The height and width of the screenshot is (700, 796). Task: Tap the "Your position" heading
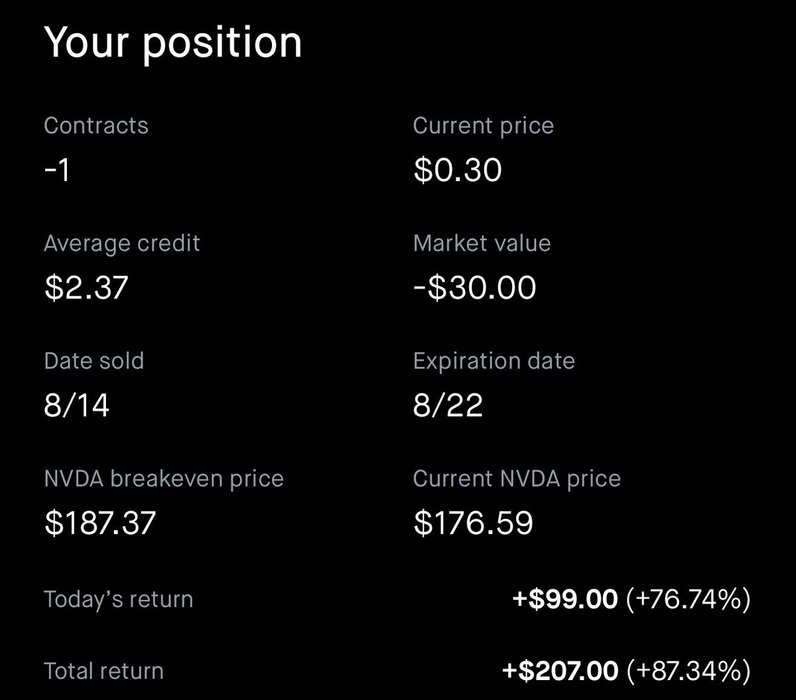point(173,43)
